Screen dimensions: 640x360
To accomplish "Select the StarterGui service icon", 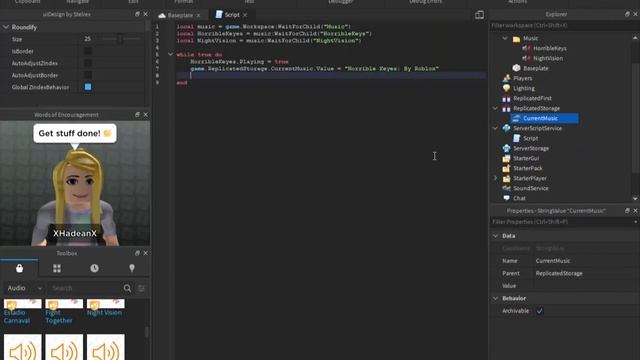I will pyautogui.click(x=507, y=158).
